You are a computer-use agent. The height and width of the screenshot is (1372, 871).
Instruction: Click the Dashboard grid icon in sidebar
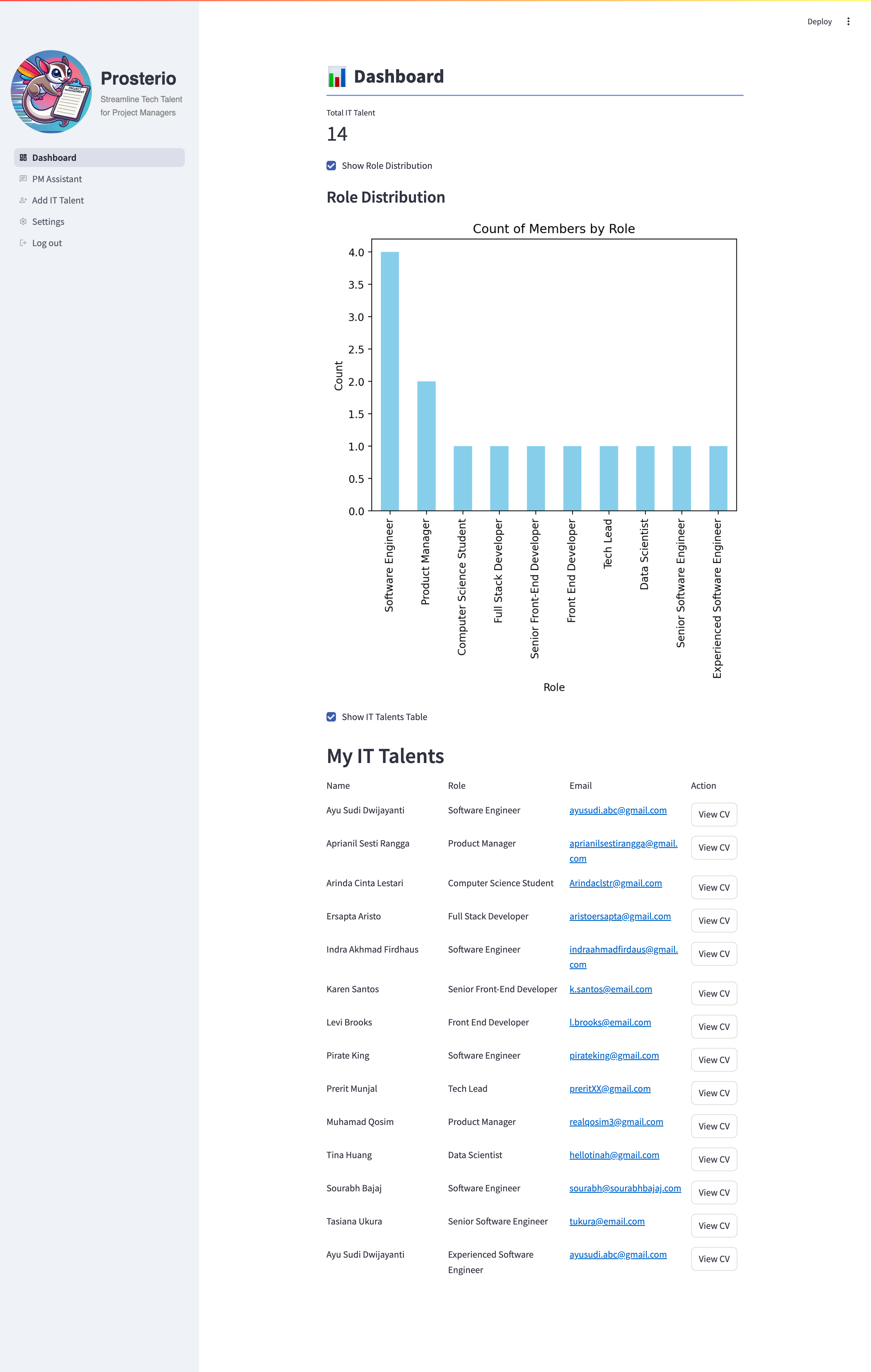coord(23,158)
